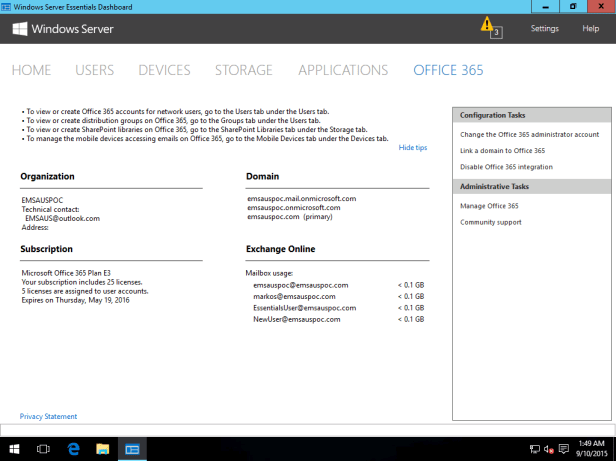Image resolution: width=616 pixels, height=461 pixels.
Task: Open the Privacy Statement link
Action: (x=48, y=416)
